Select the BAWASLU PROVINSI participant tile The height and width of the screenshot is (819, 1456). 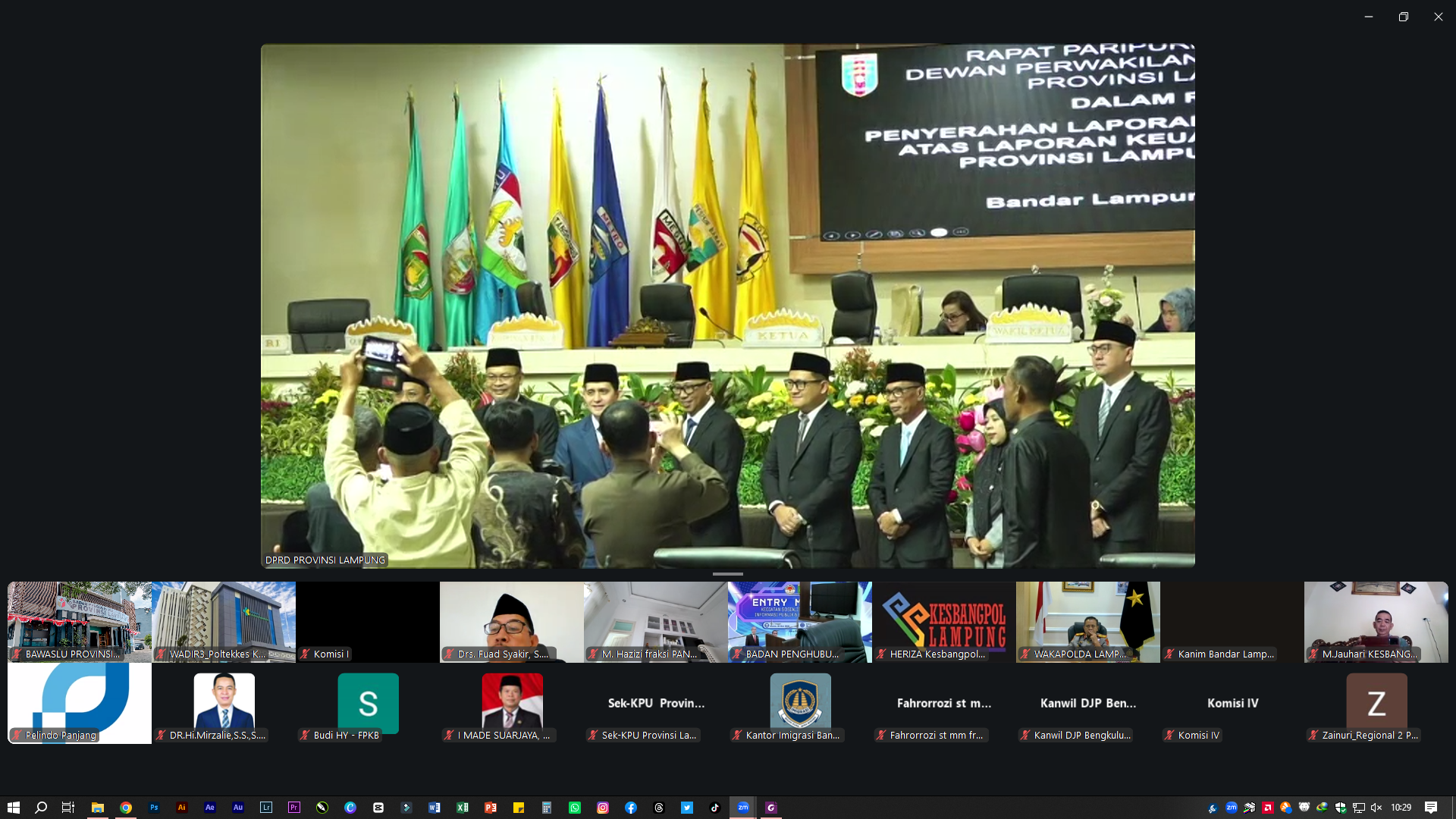(80, 622)
